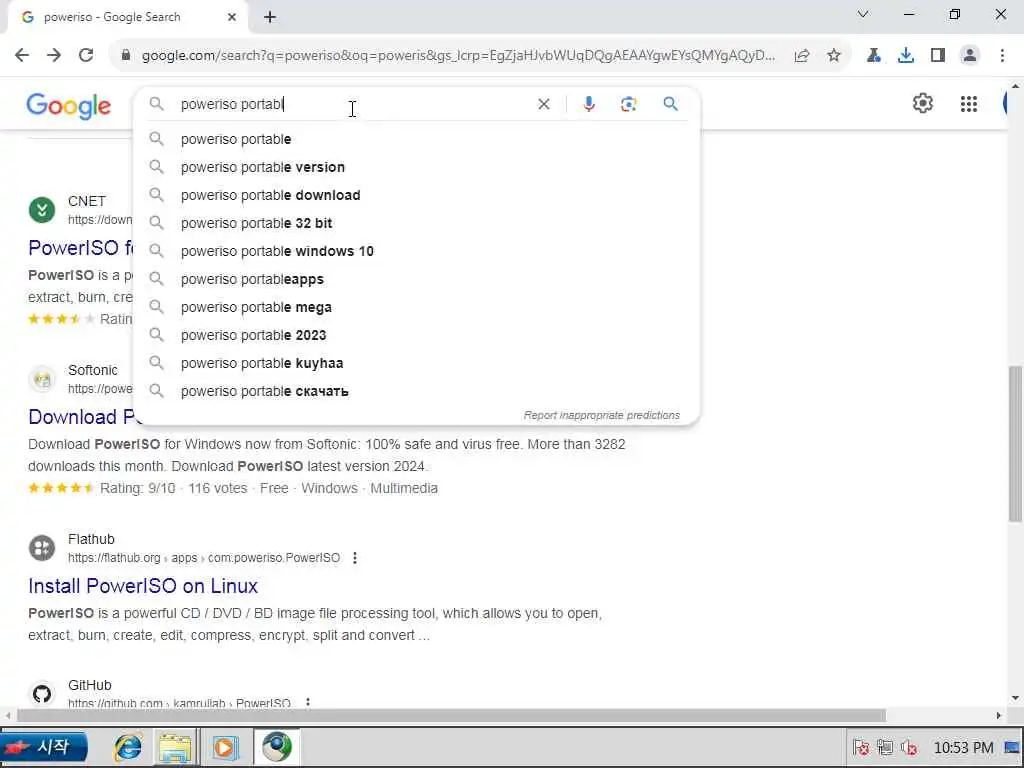1024x768 pixels.
Task: Open the Chrome Labs flask icon
Action: [x=874, y=56]
